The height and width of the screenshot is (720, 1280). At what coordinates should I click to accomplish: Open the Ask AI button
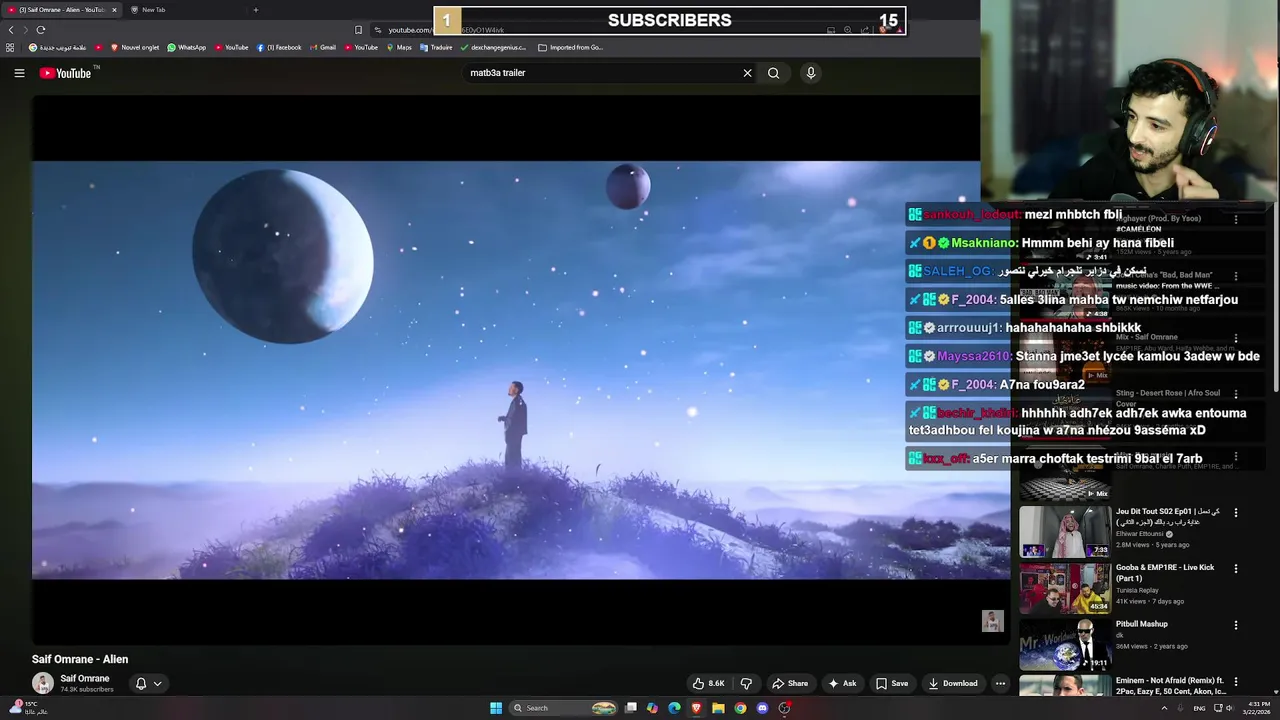(x=842, y=684)
